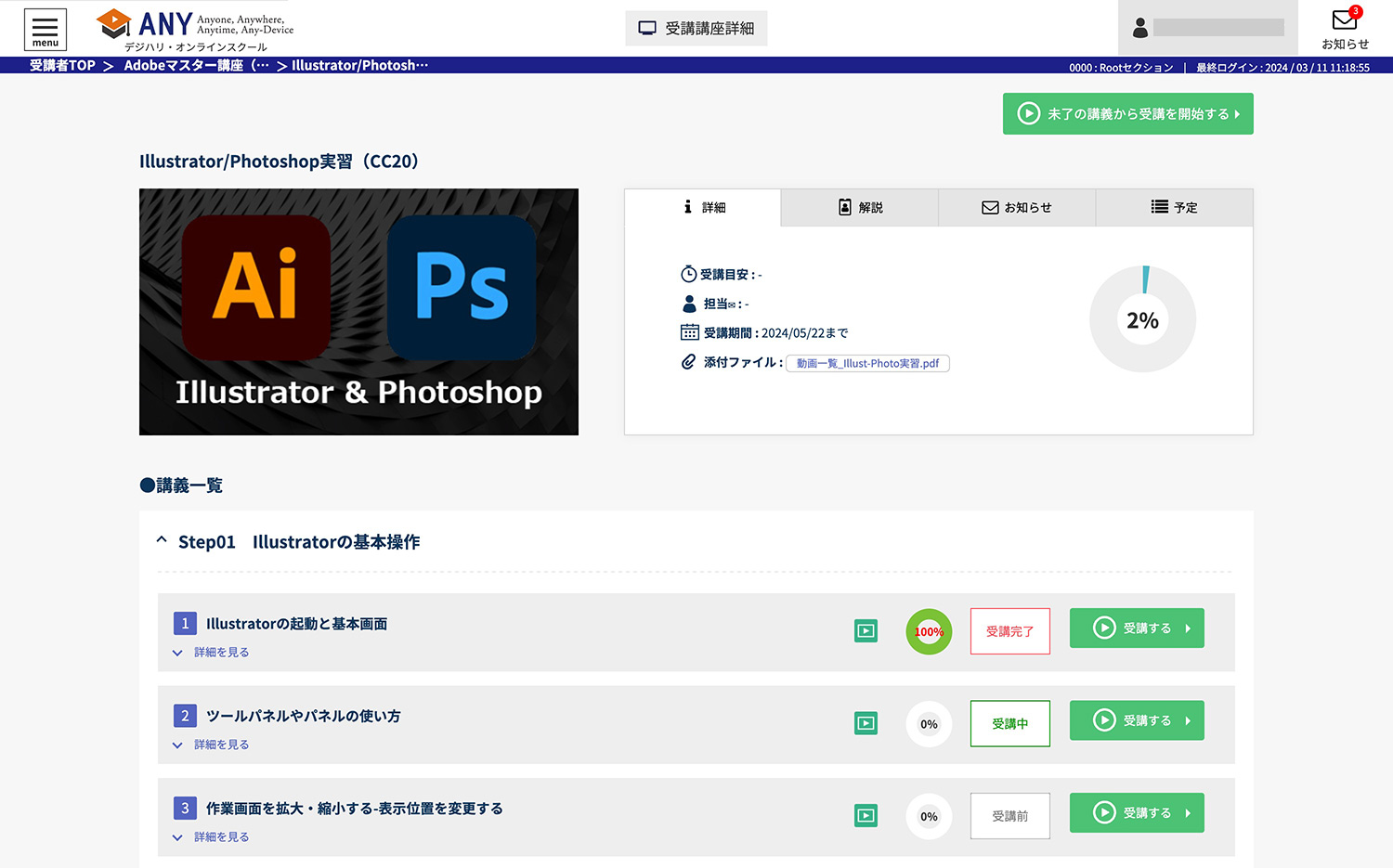Click the clock icon beside 受講目安
The height and width of the screenshot is (868, 1393).
[689, 274]
